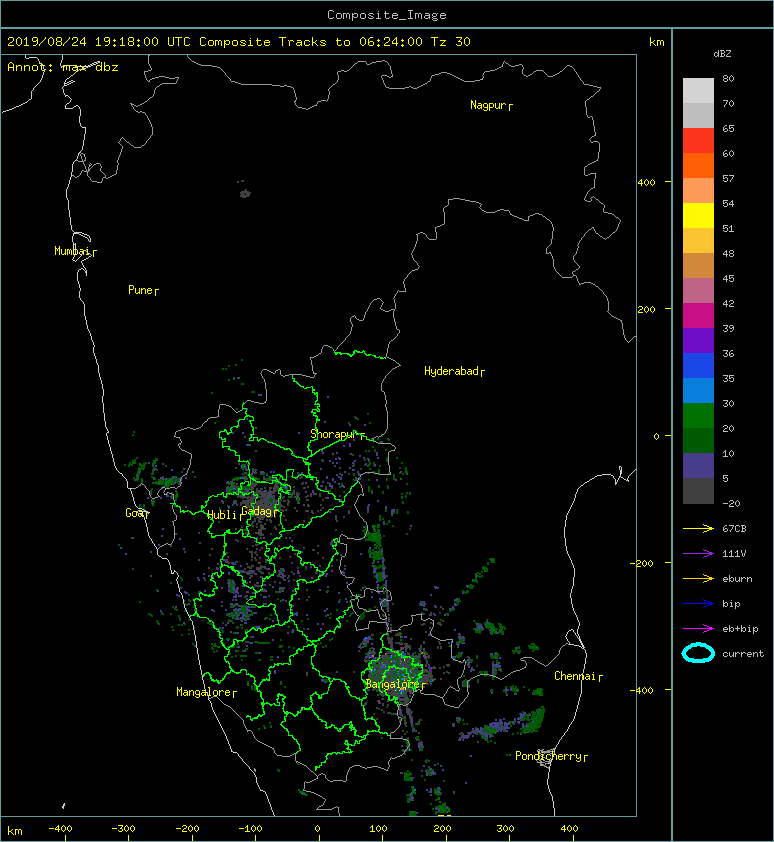Click the Bangalore city label
Image resolution: width=774 pixels, height=842 pixels.
coord(392,684)
